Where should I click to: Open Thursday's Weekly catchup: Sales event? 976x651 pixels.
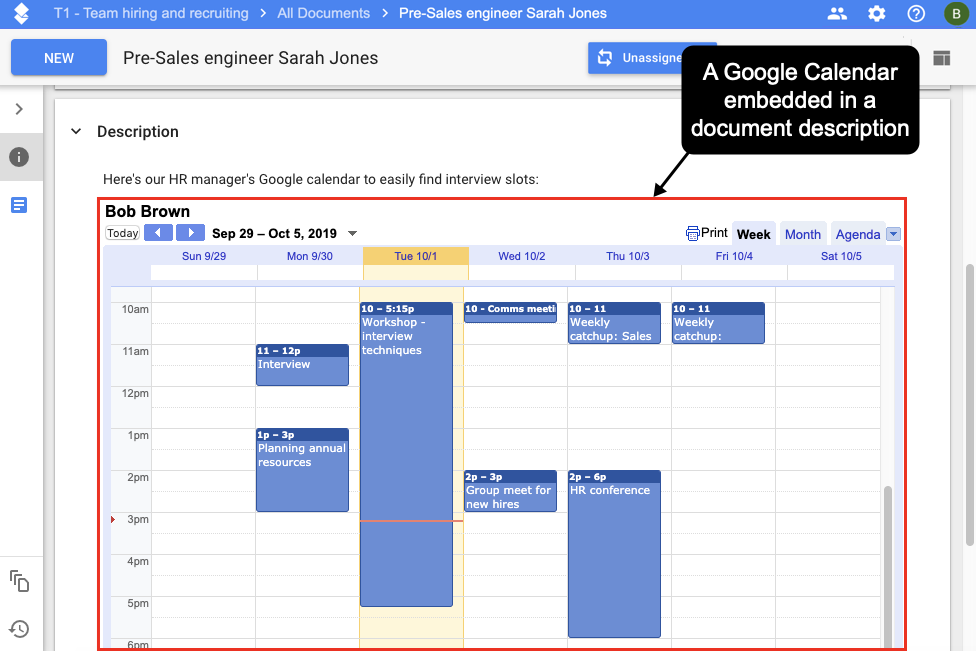614,323
